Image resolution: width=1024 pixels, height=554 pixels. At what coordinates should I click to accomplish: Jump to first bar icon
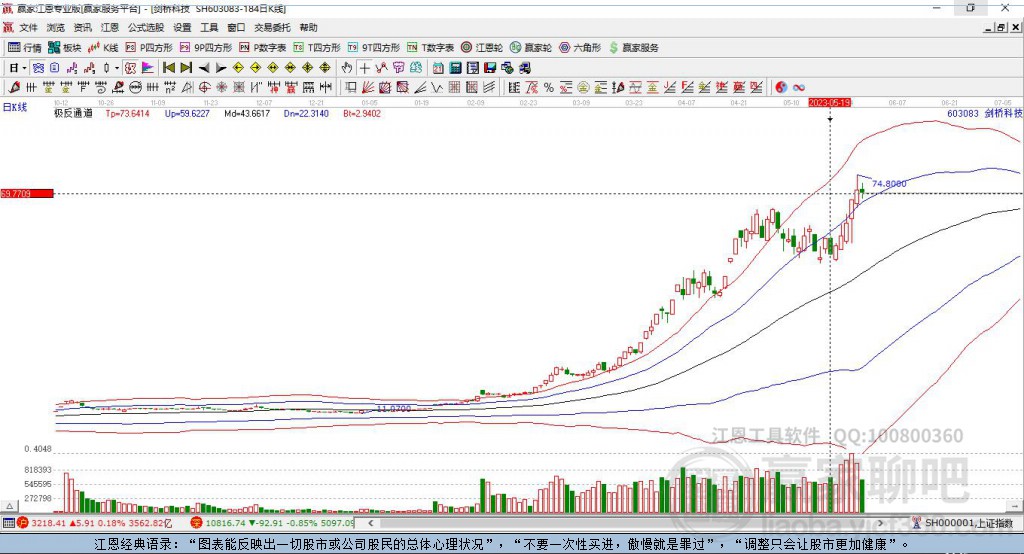coord(168,68)
